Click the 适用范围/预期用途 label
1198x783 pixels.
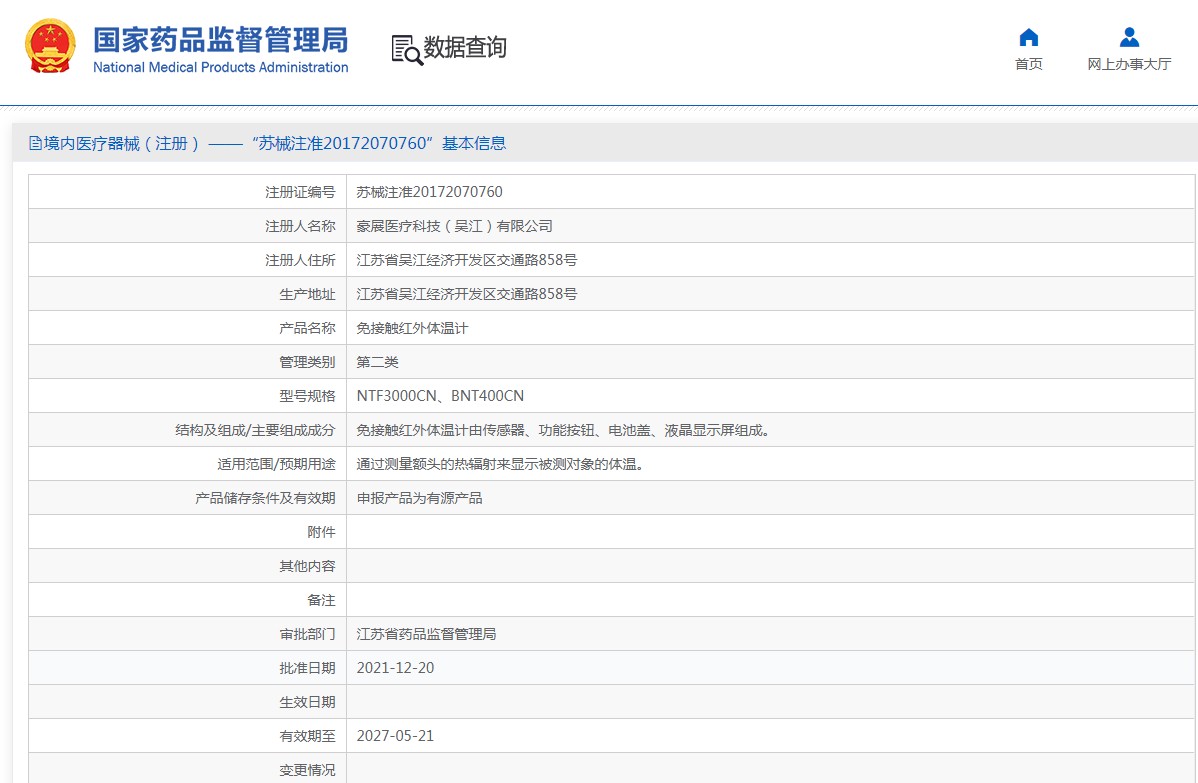coord(276,464)
